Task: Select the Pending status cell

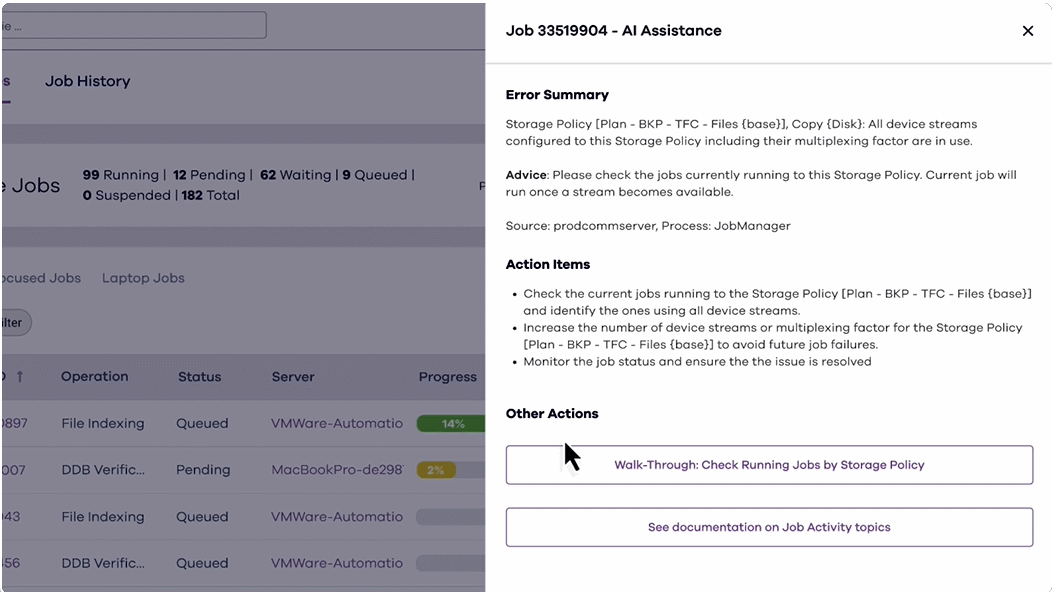Action: 203,470
